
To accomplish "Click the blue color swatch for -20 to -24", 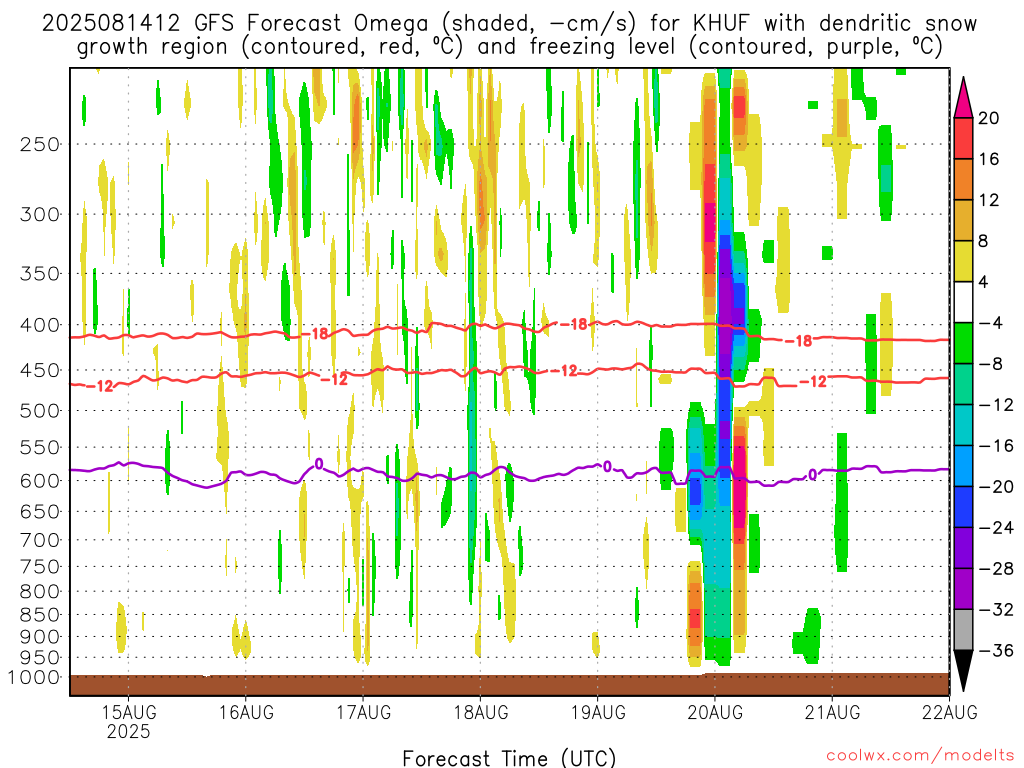I will 963,507.
